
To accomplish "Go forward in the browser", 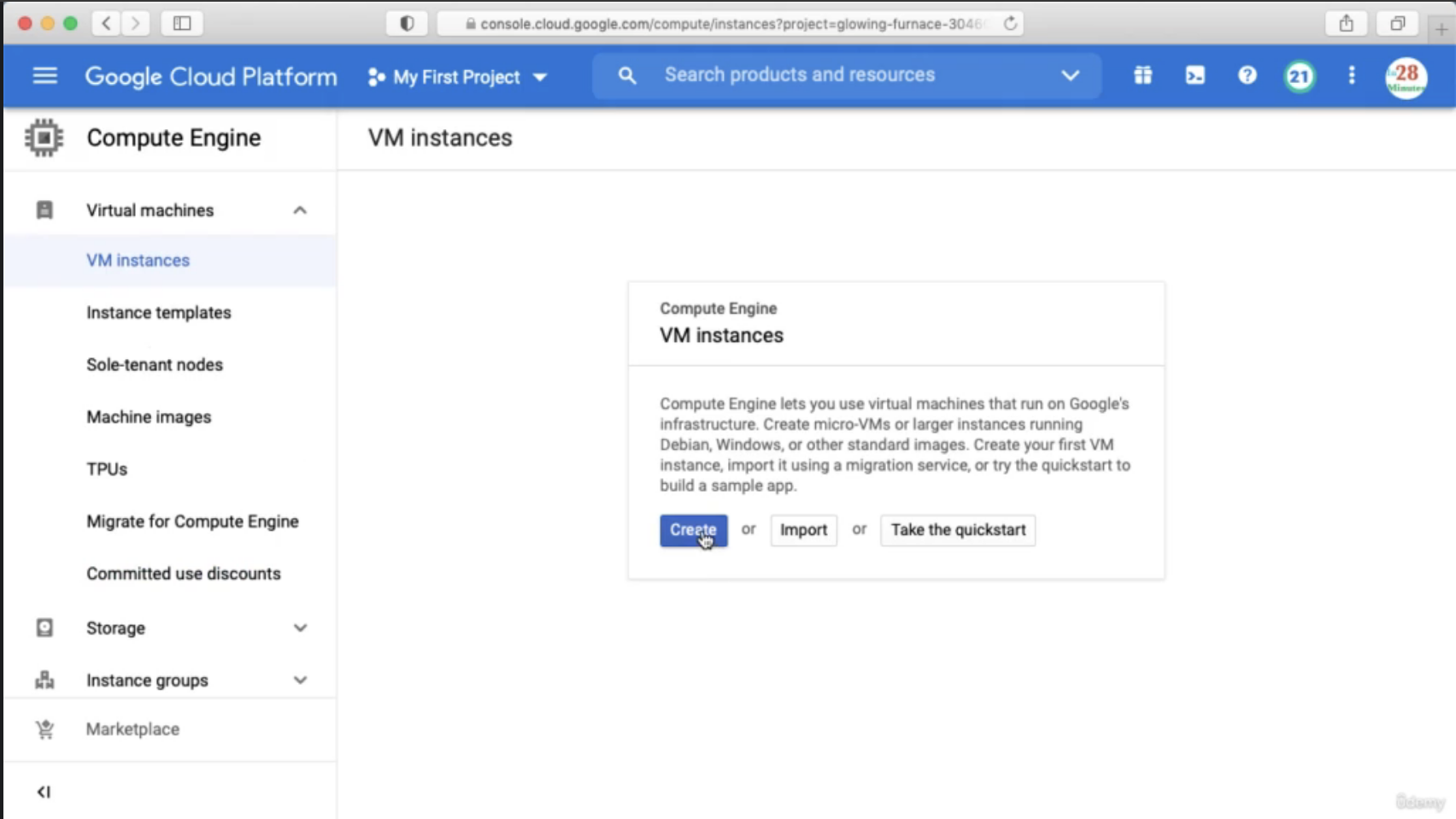I will 135,24.
